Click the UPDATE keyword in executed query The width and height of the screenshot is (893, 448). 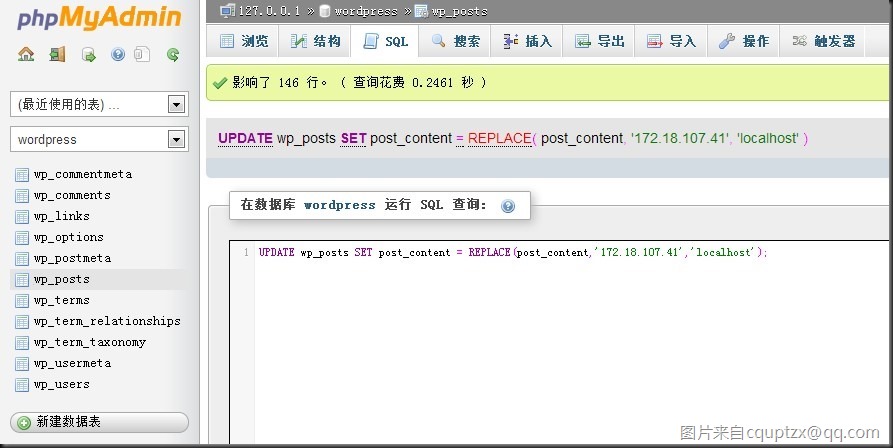(x=245, y=138)
